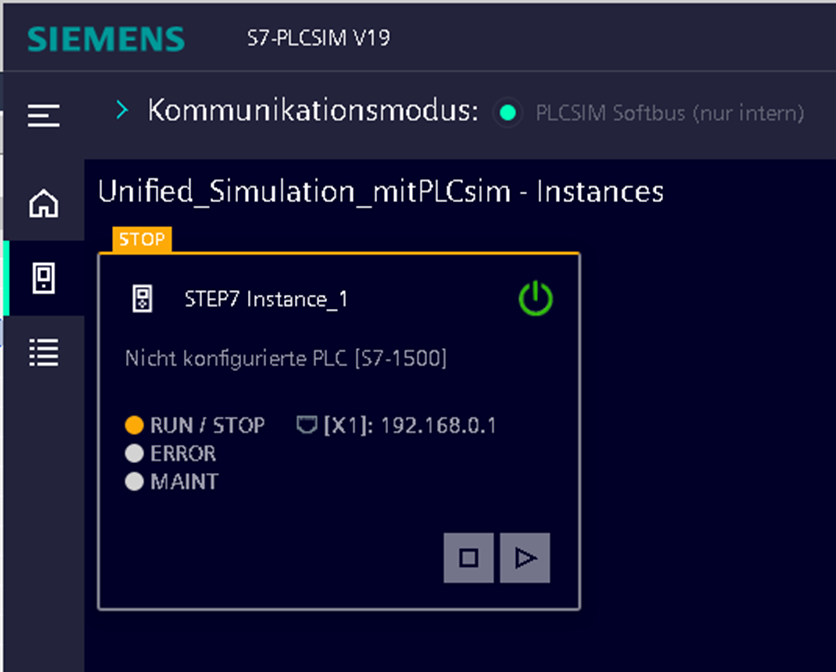Select IP address 192.168.0.1
This screenshot has width=836, height=672.
[438, 426]
